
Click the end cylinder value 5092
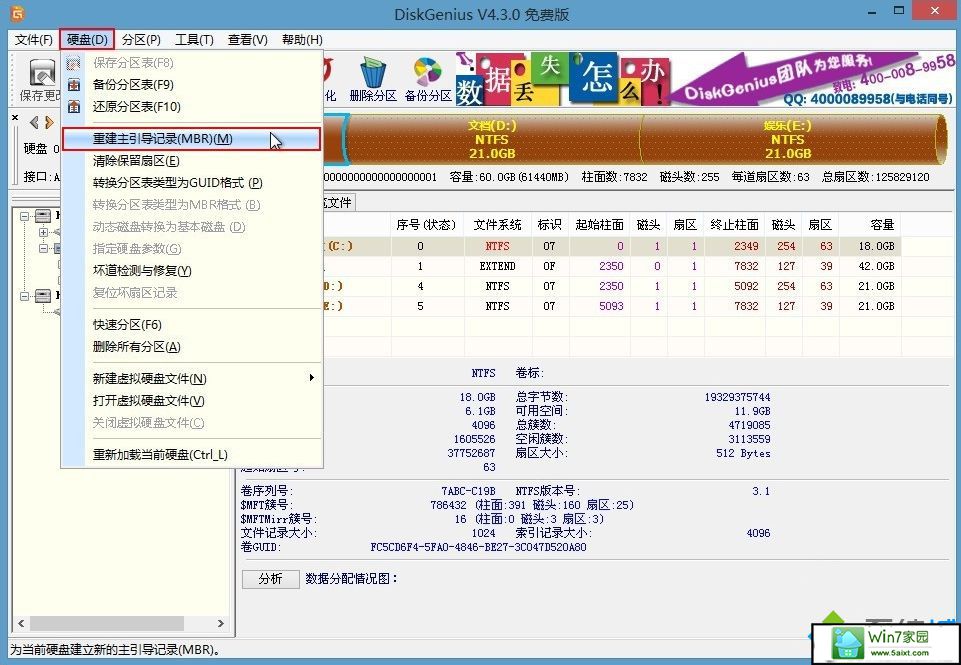point(746,286)
